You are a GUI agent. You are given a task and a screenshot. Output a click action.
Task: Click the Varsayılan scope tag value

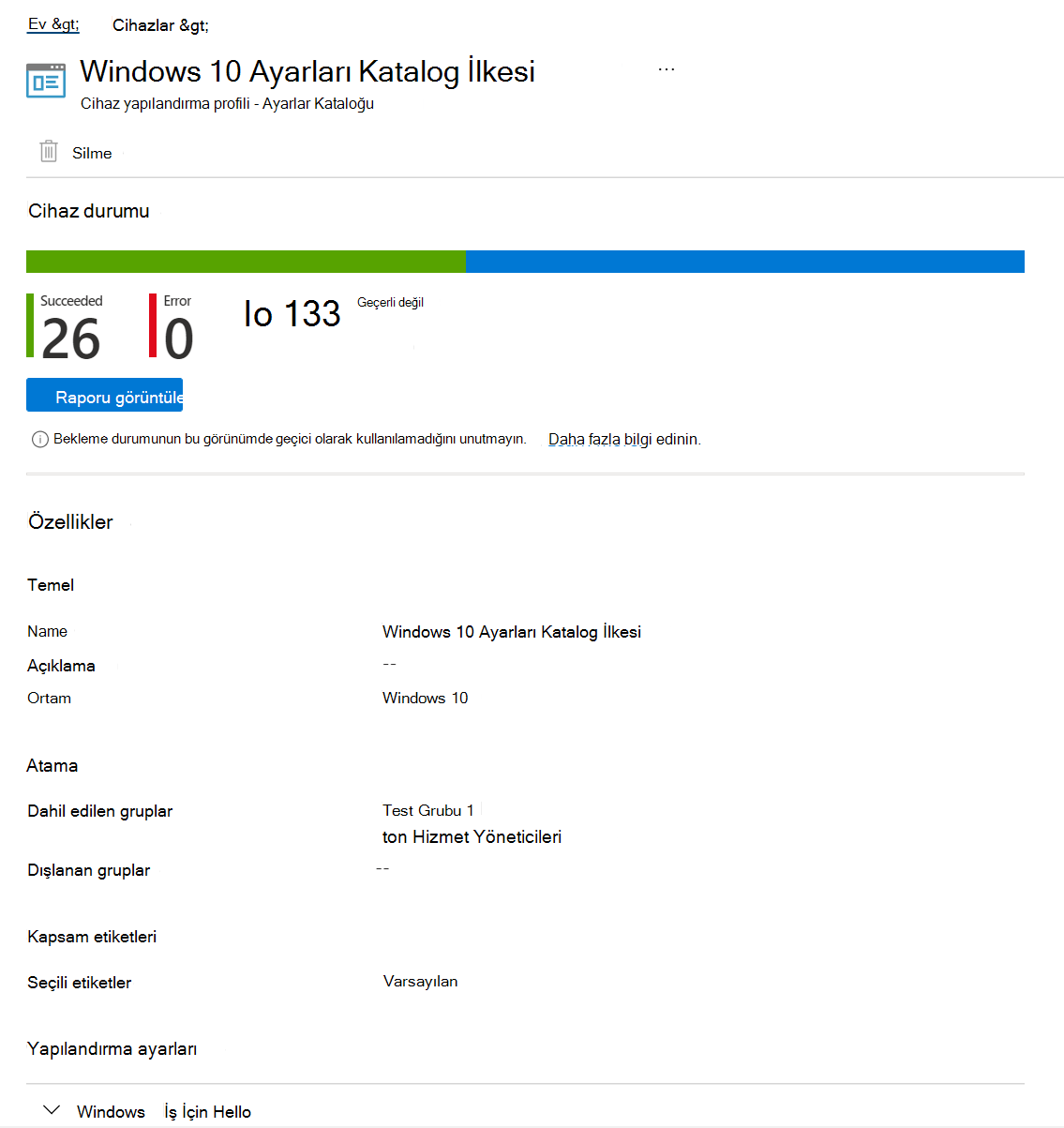(x=421, y=982)
